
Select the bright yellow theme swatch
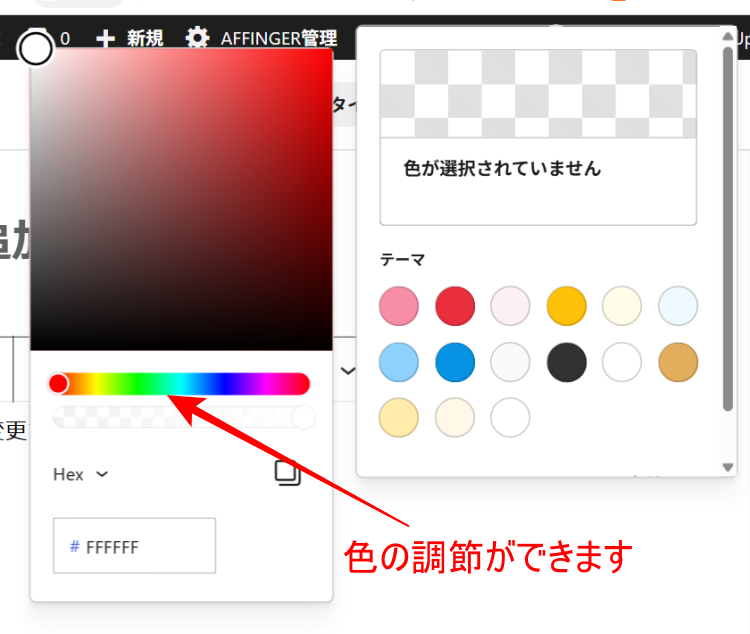[x=566, y=306]
